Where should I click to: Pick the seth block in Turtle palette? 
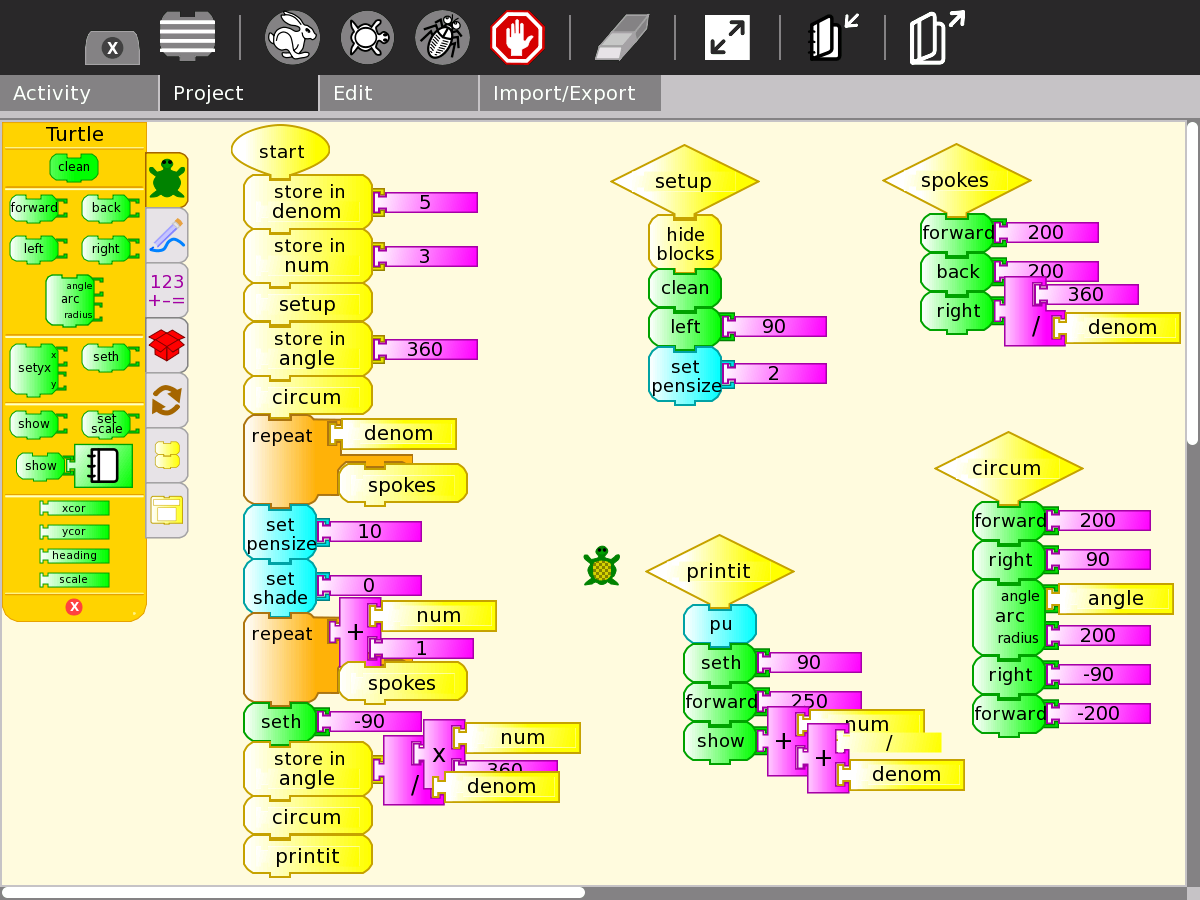click(x=106, y=357)
